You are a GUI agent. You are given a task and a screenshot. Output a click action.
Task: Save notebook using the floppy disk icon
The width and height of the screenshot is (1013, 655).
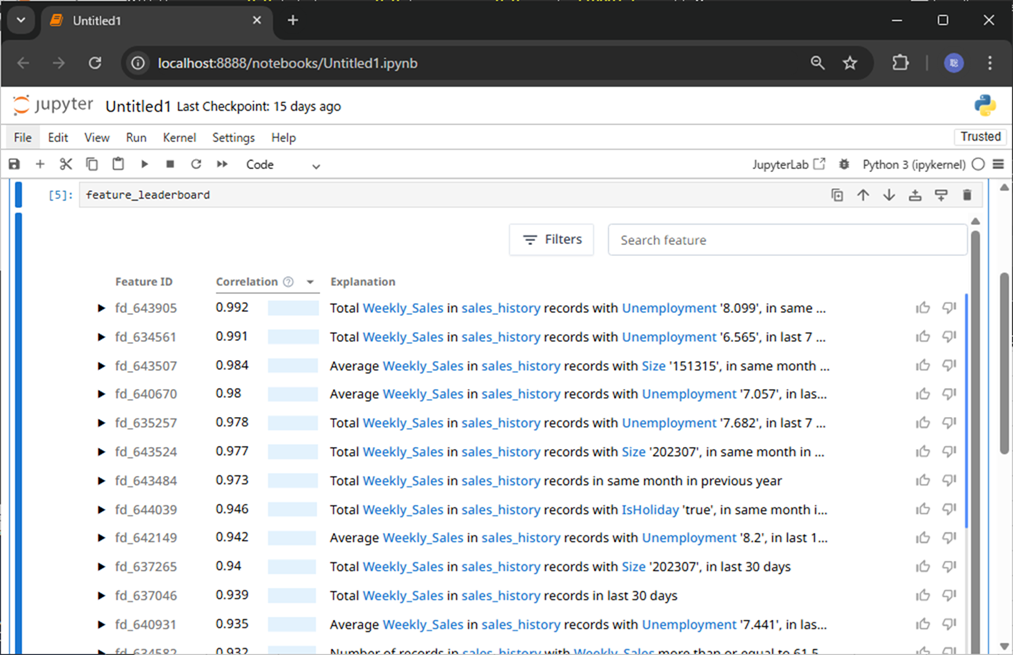(x=14, y=164)
